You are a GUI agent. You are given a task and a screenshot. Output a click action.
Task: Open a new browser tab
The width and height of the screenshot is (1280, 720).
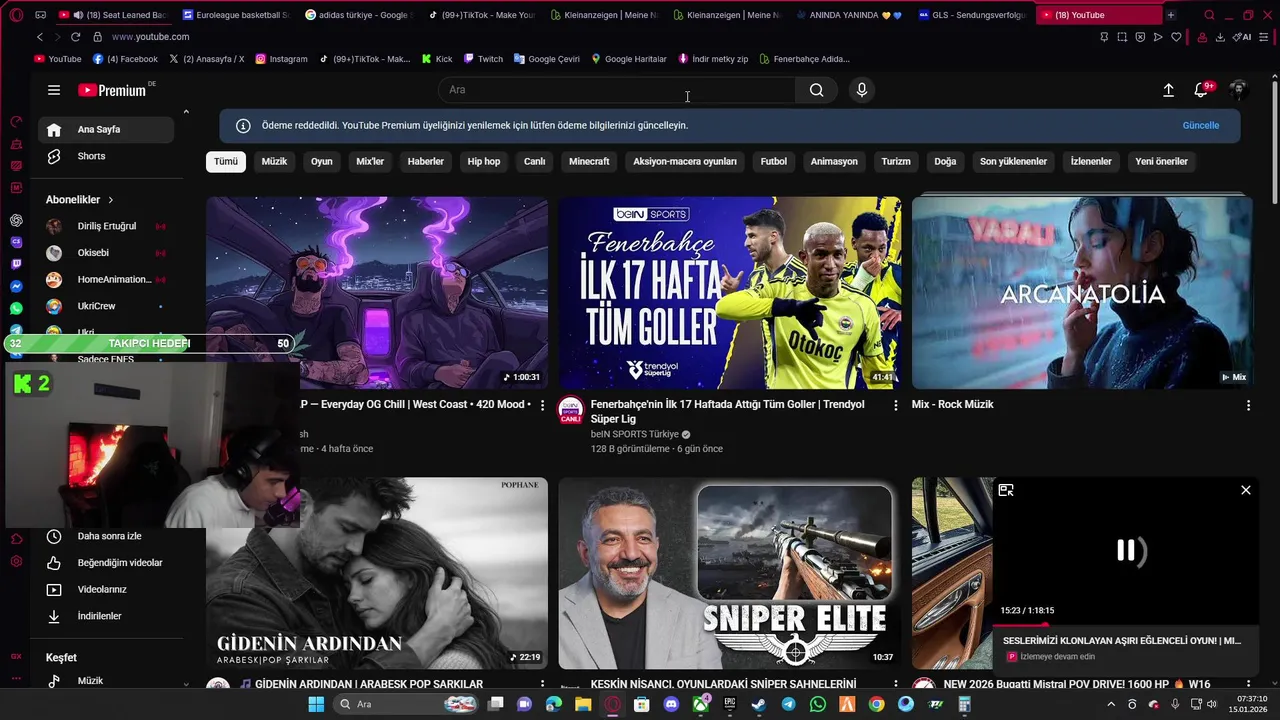tap(1171, 15)
